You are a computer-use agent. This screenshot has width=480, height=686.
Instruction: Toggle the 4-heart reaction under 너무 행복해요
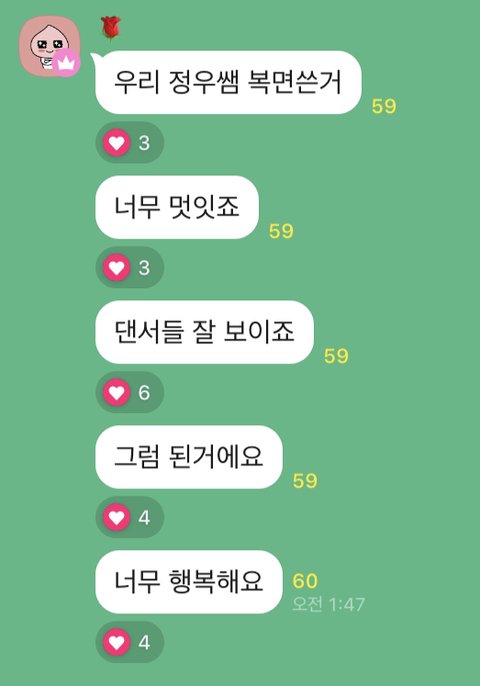tap(130, 642)
